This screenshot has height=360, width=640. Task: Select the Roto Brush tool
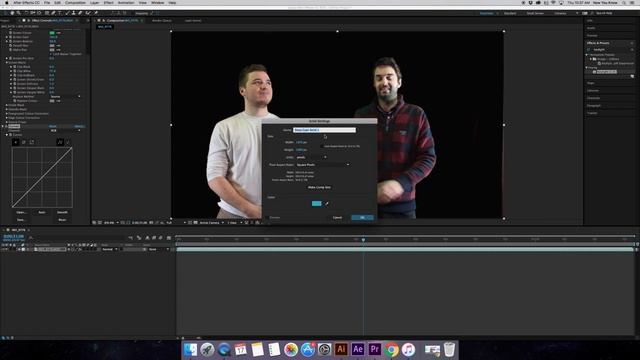point(88,13)
